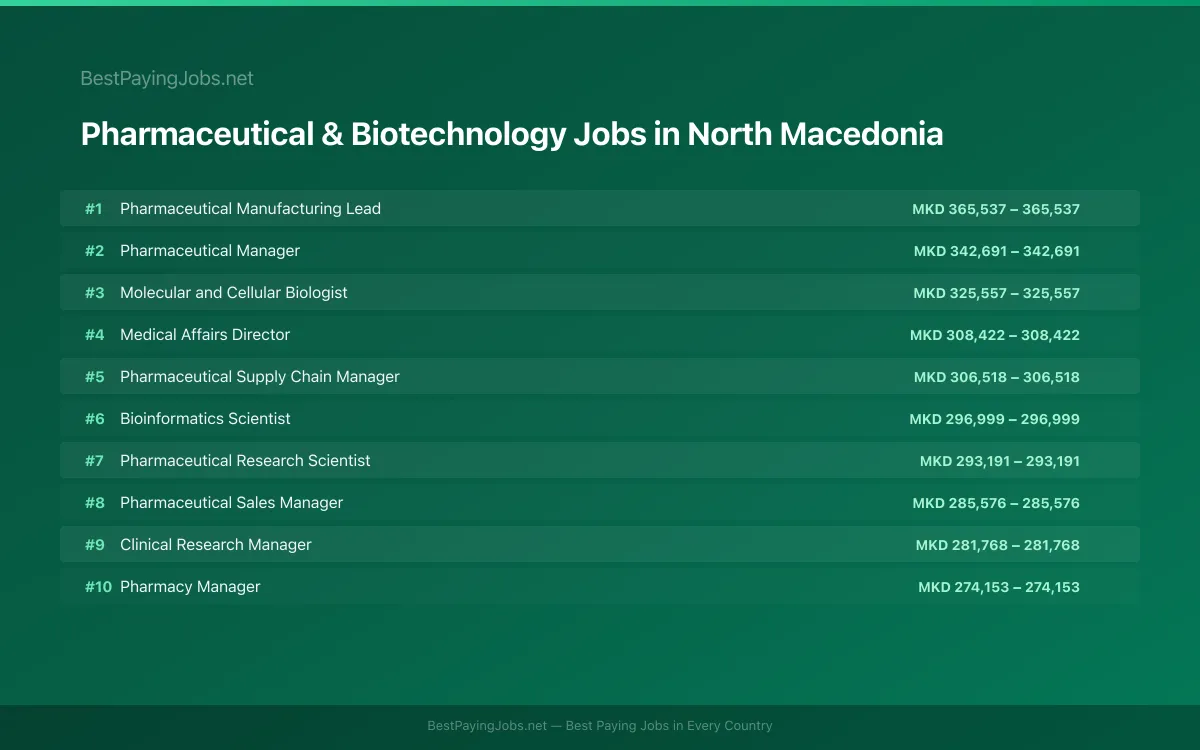The width and height of the screenshot is (1200, 750).
Task: Click salary MKD 342,691 – 342,691
Action: [997, 251]
